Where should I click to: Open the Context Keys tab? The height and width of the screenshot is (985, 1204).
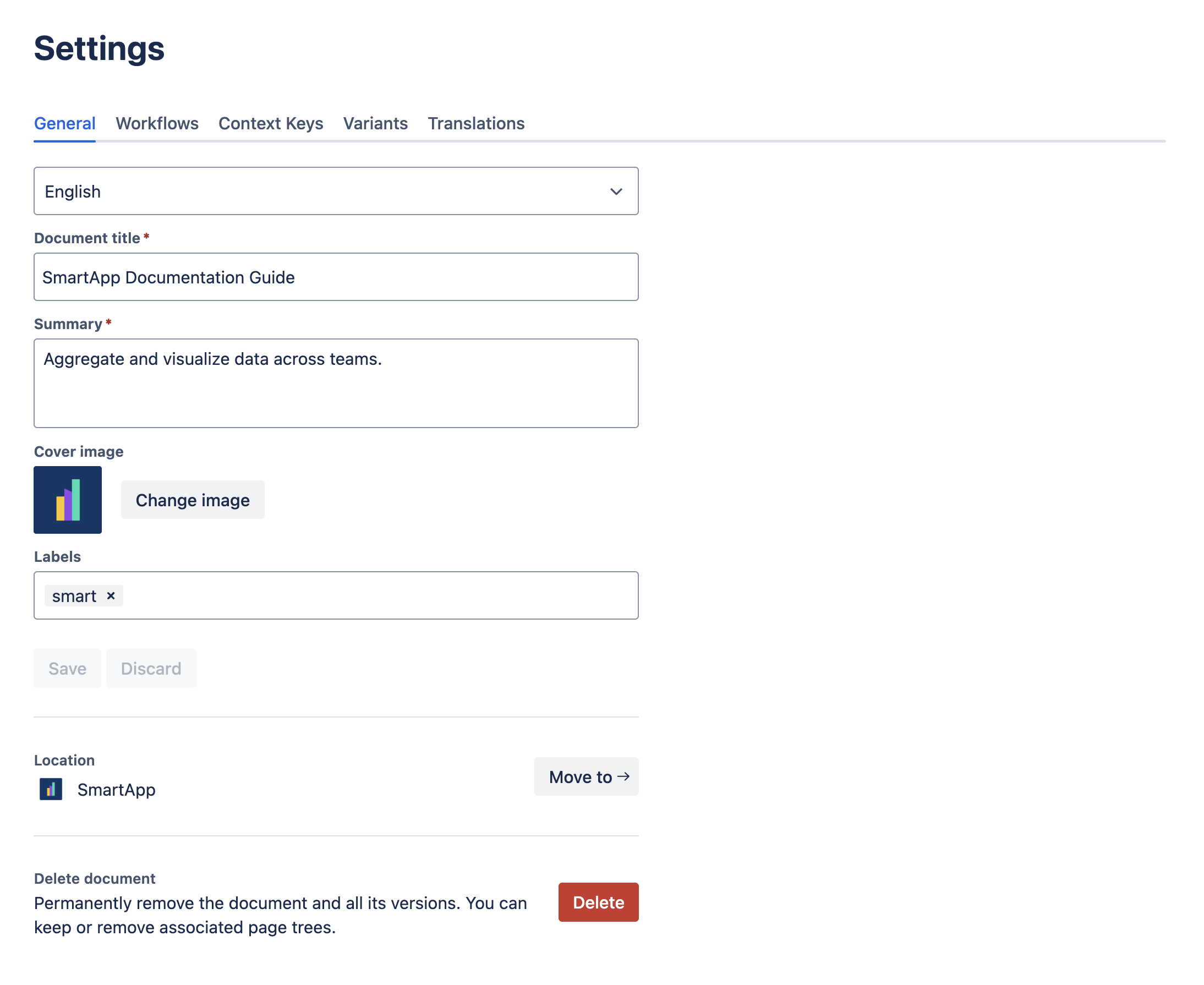(x=271, y=123)
